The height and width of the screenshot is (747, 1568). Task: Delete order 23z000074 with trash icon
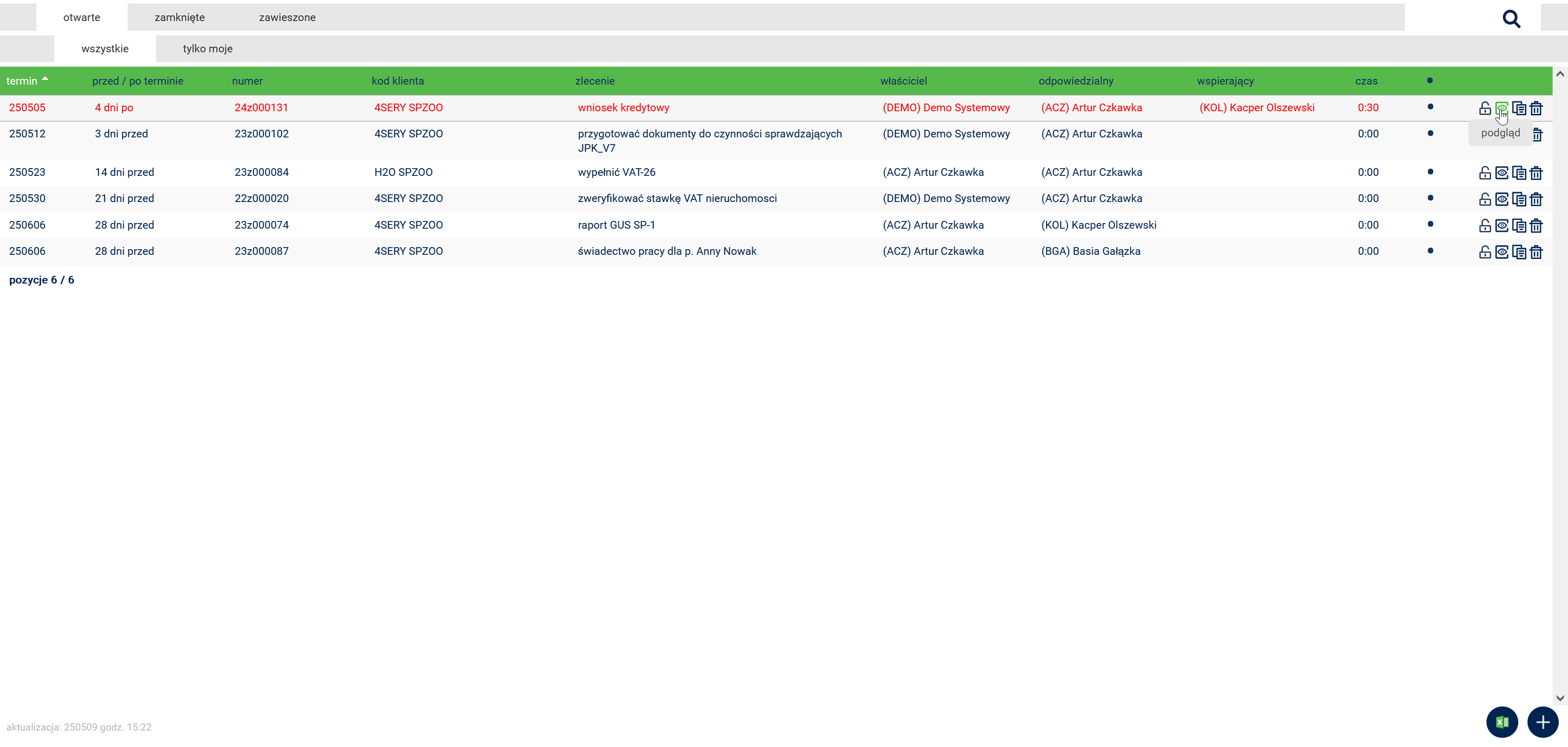coord(1536,226)
